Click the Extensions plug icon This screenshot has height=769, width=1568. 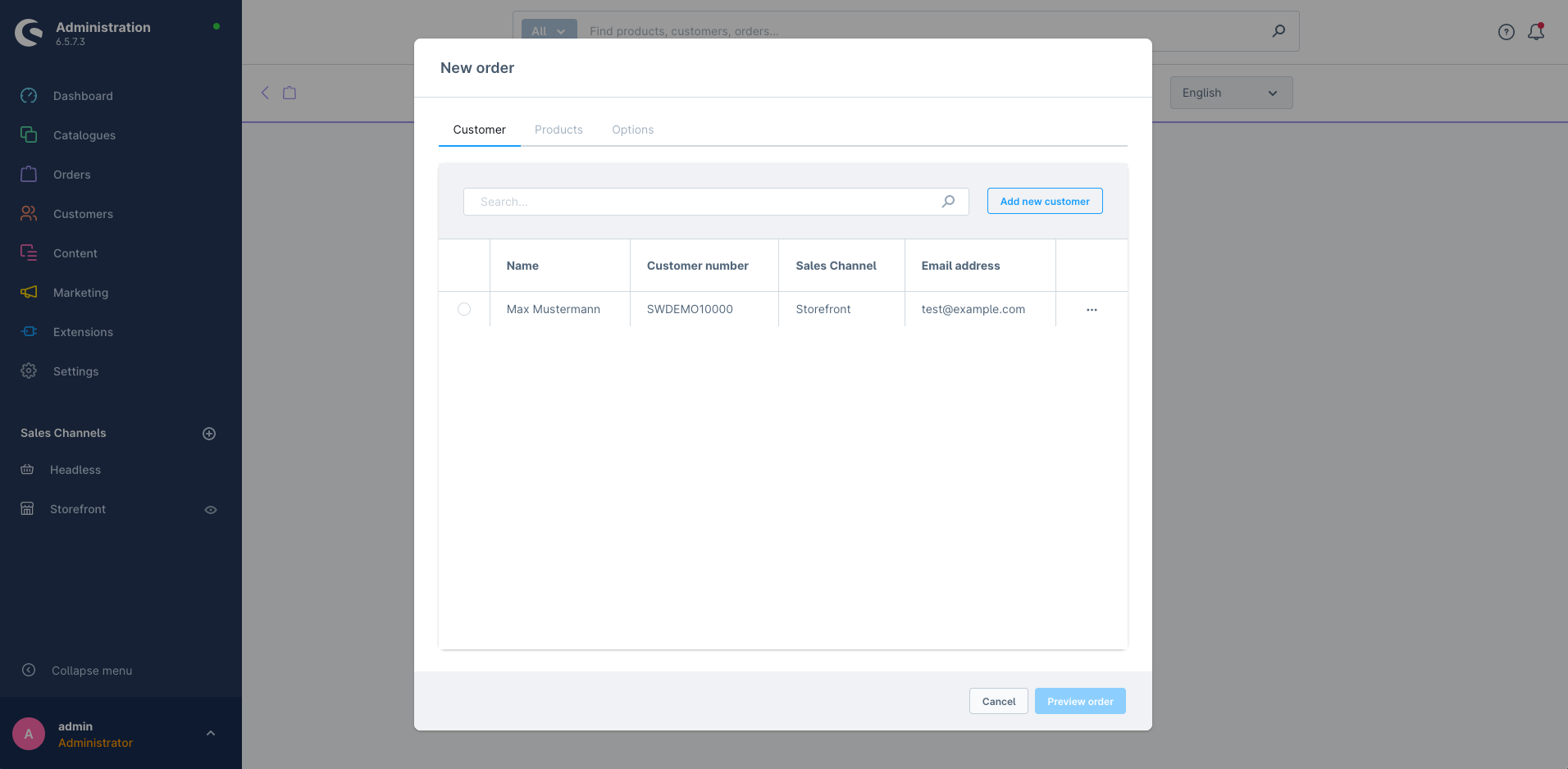[29, 331]
